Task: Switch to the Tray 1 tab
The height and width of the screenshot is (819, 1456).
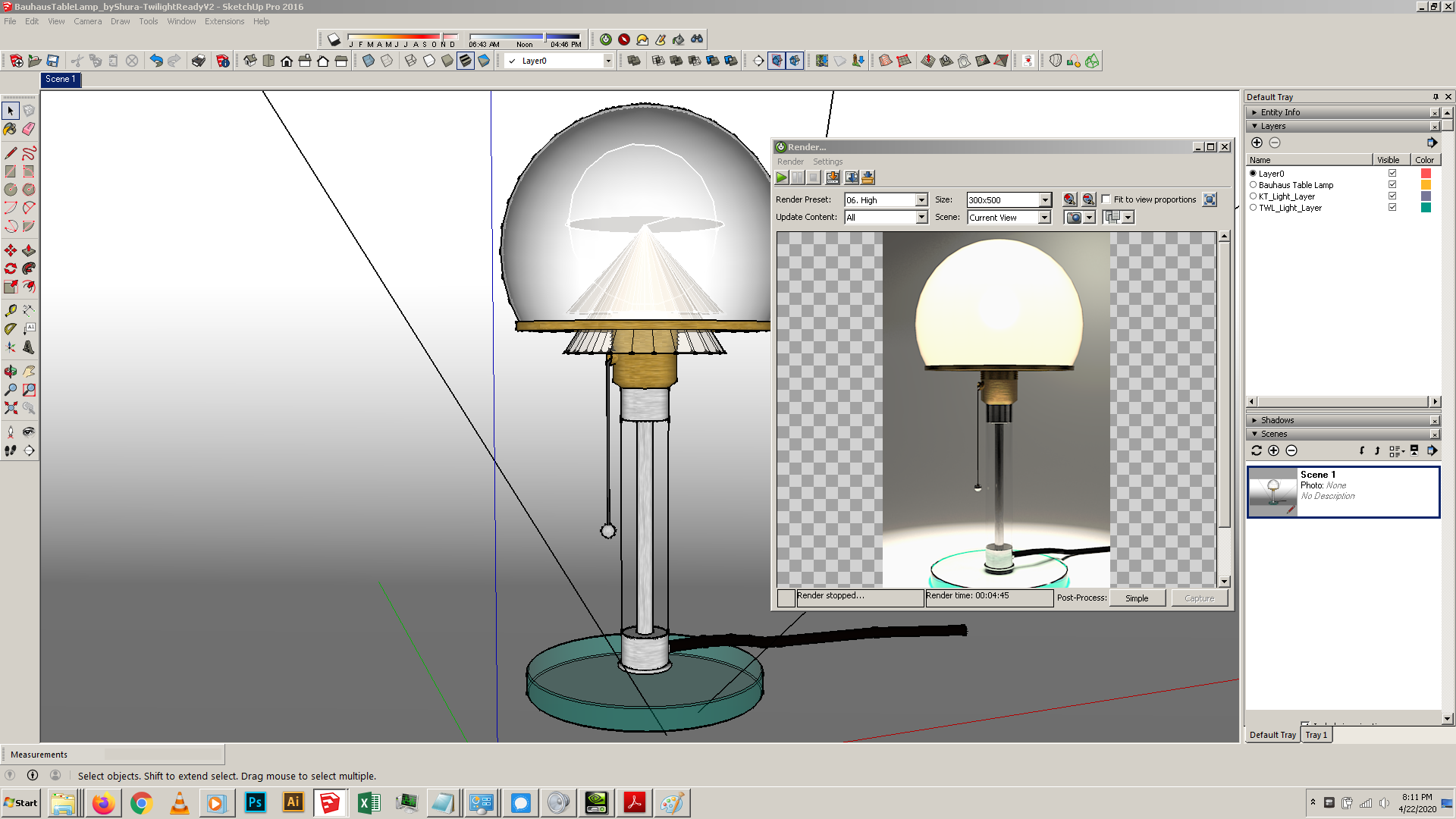Action: click(x=1316, y=735)
